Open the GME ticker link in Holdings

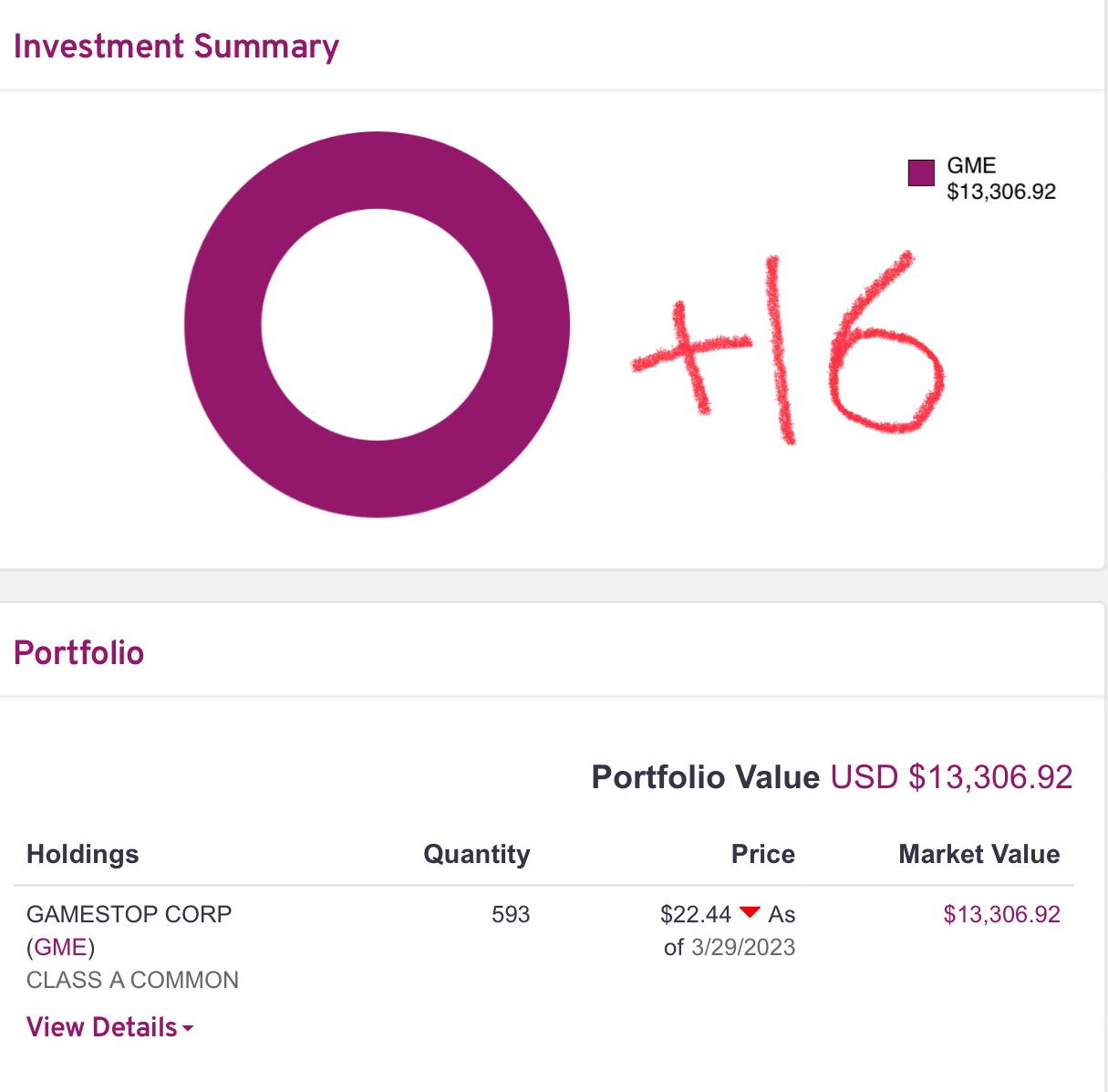[60, 947]
